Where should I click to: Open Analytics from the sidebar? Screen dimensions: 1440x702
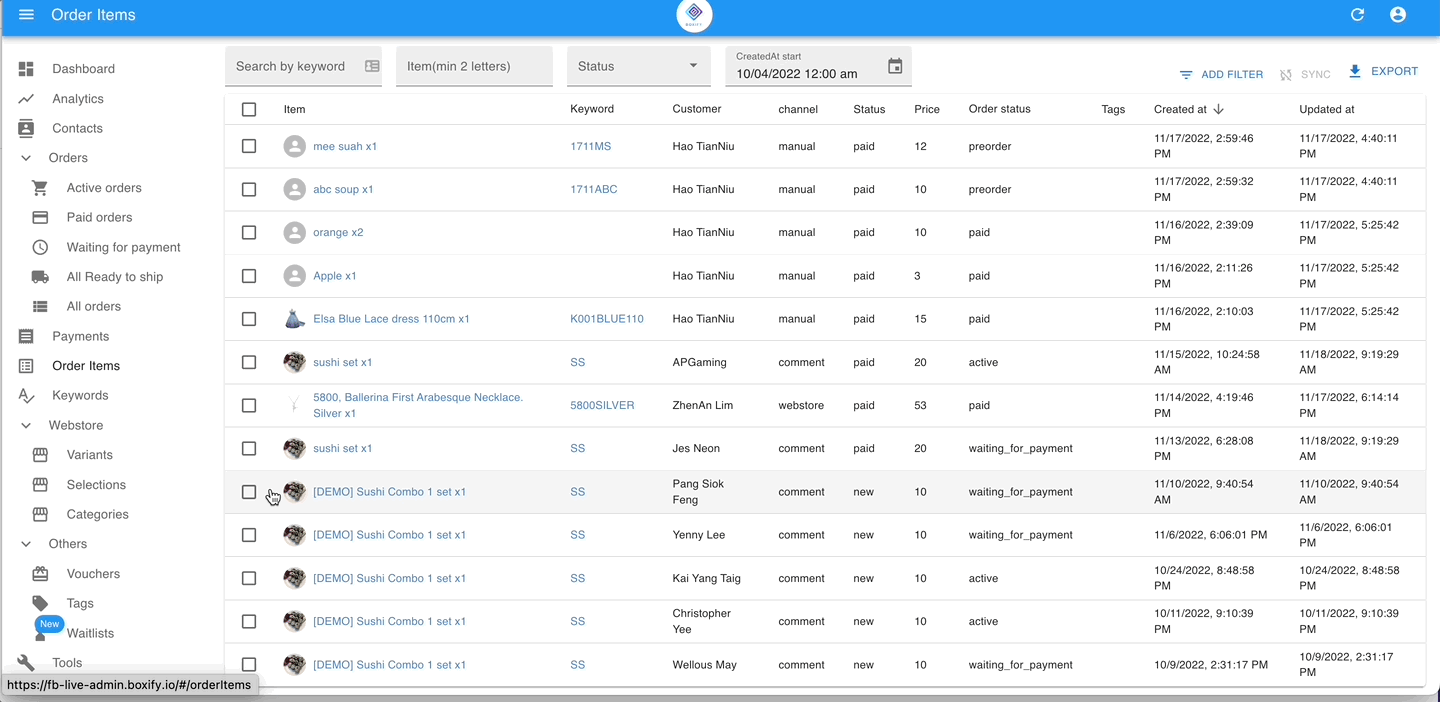pos(78,99)
